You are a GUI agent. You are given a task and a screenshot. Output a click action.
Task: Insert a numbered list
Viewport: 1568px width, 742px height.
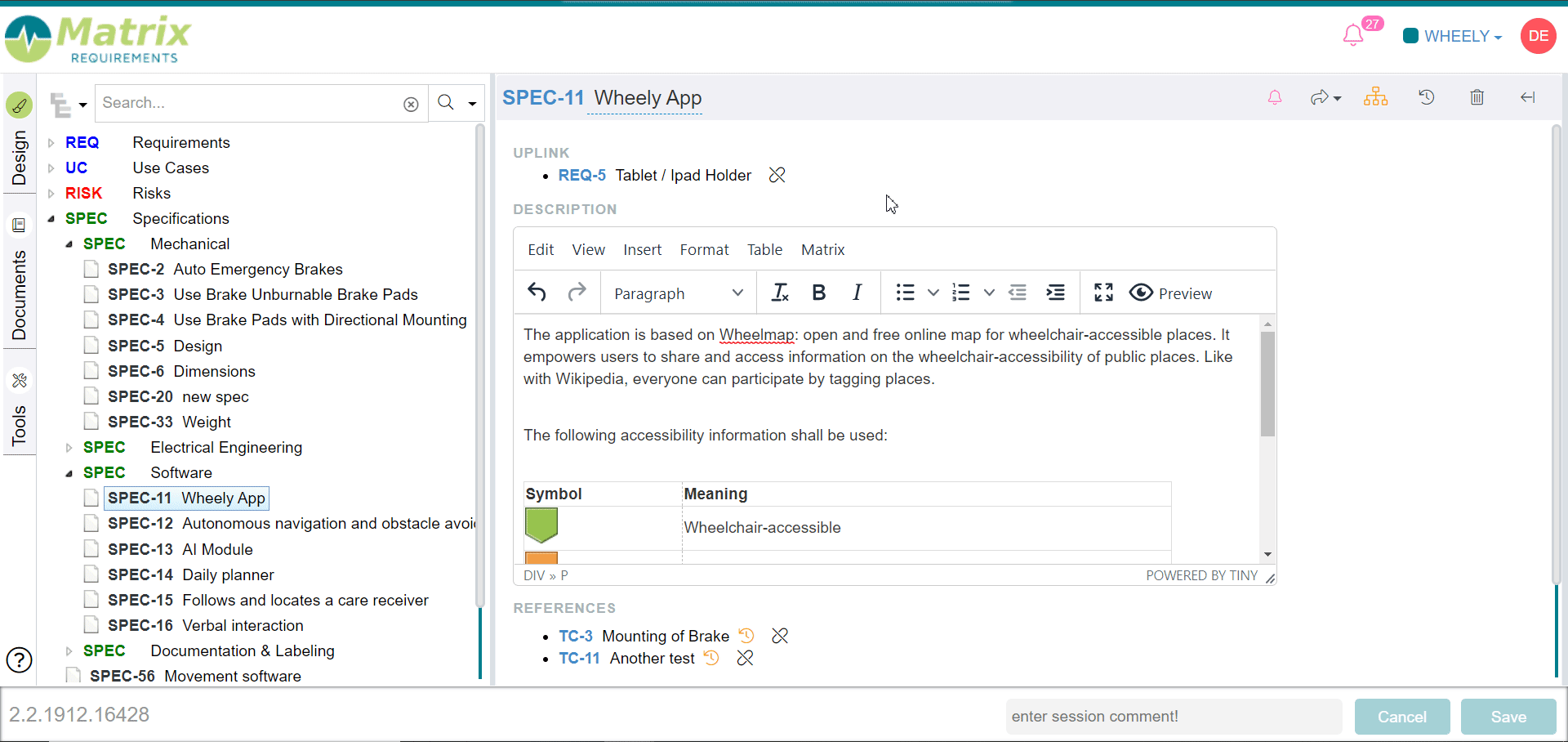(x=961, y=293)
